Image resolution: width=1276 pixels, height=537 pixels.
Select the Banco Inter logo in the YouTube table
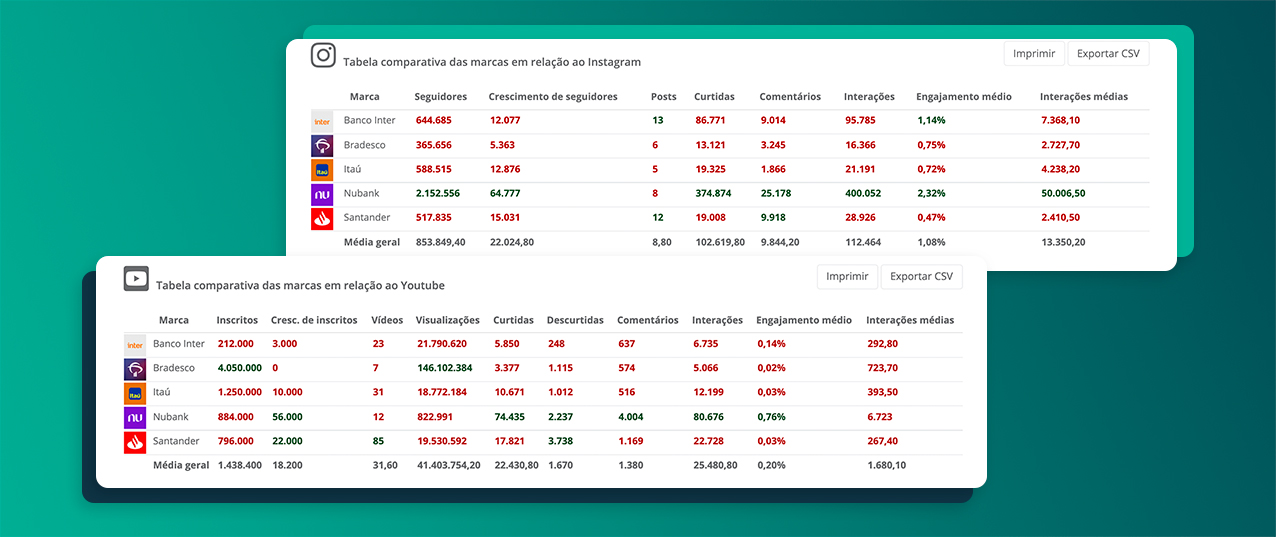135,344
